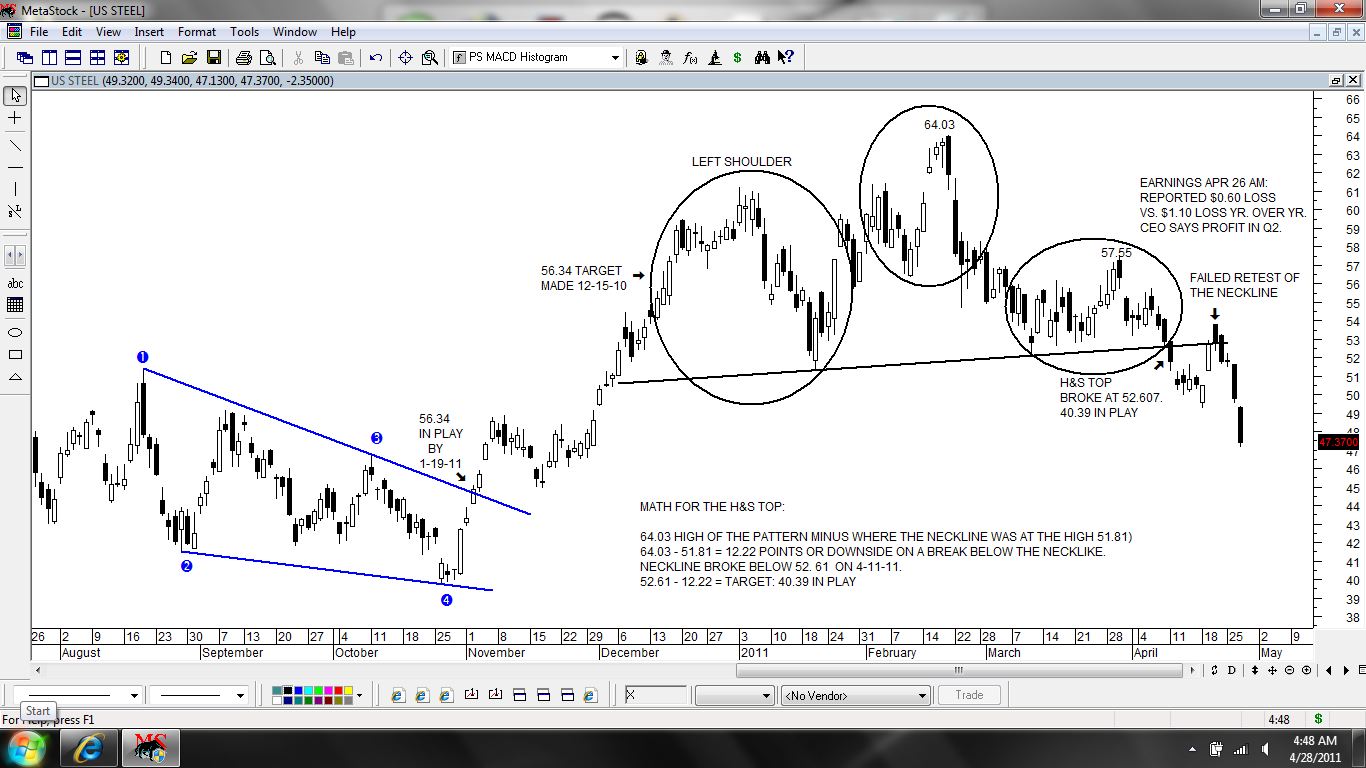Select the Rectangle drawing tool
The height and width of the screenshot is (768, 1366).
14,353
